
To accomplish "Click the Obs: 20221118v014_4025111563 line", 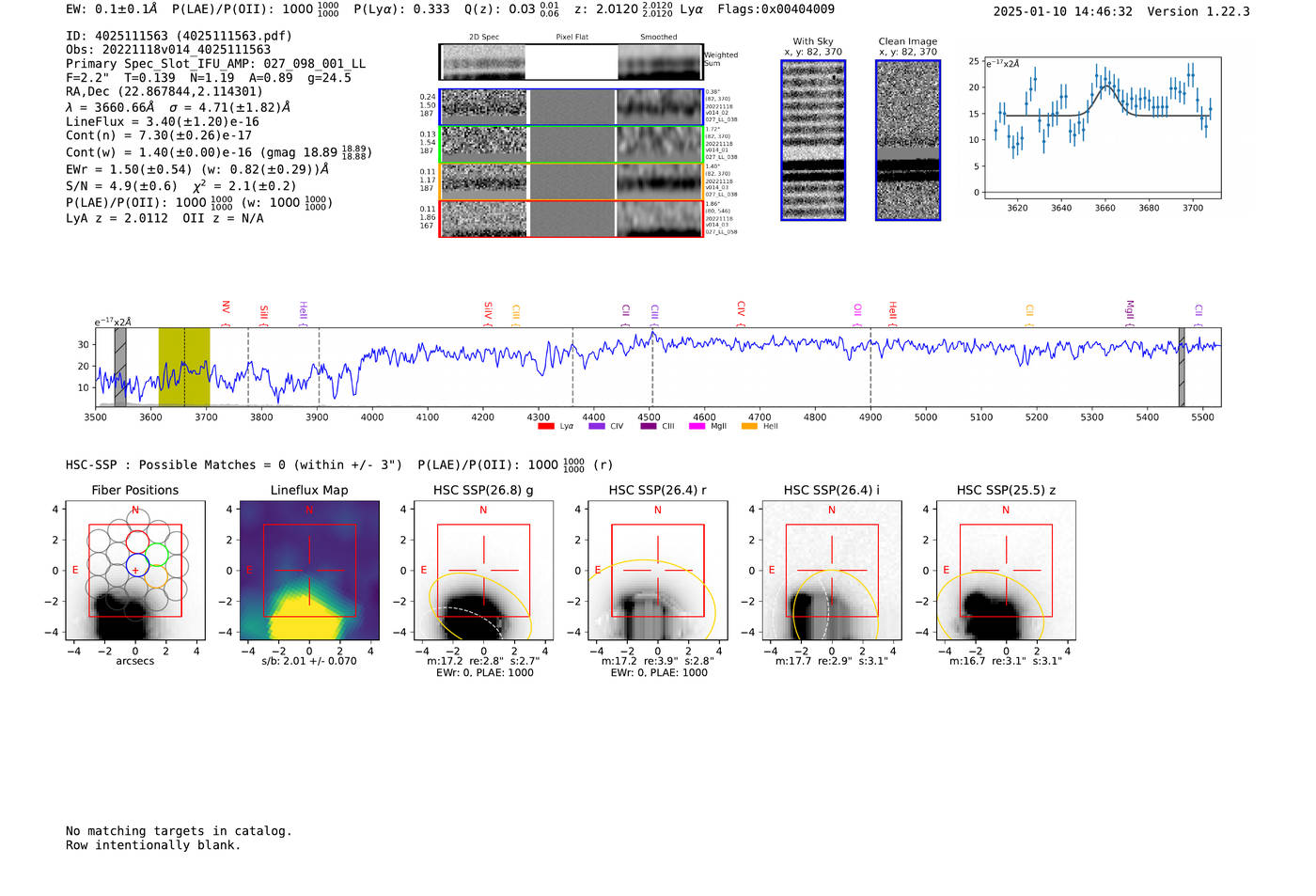I will (168, 50).
